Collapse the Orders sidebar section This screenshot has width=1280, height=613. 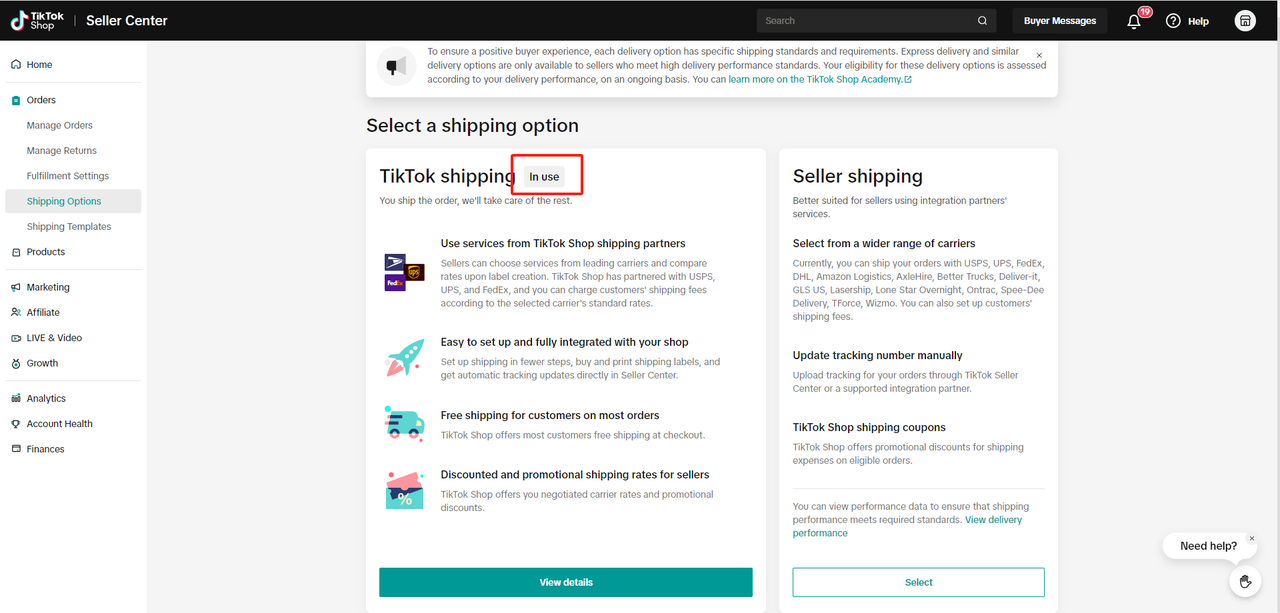tap(41, 100)
